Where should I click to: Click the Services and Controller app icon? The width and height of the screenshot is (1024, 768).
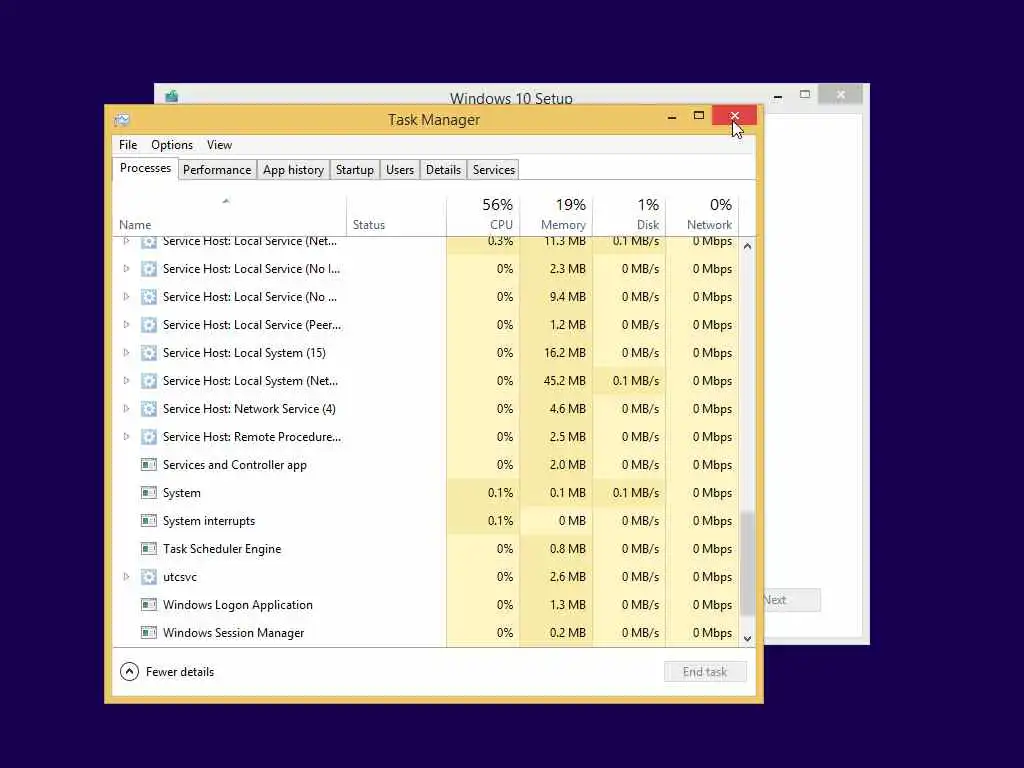point(149,465)
